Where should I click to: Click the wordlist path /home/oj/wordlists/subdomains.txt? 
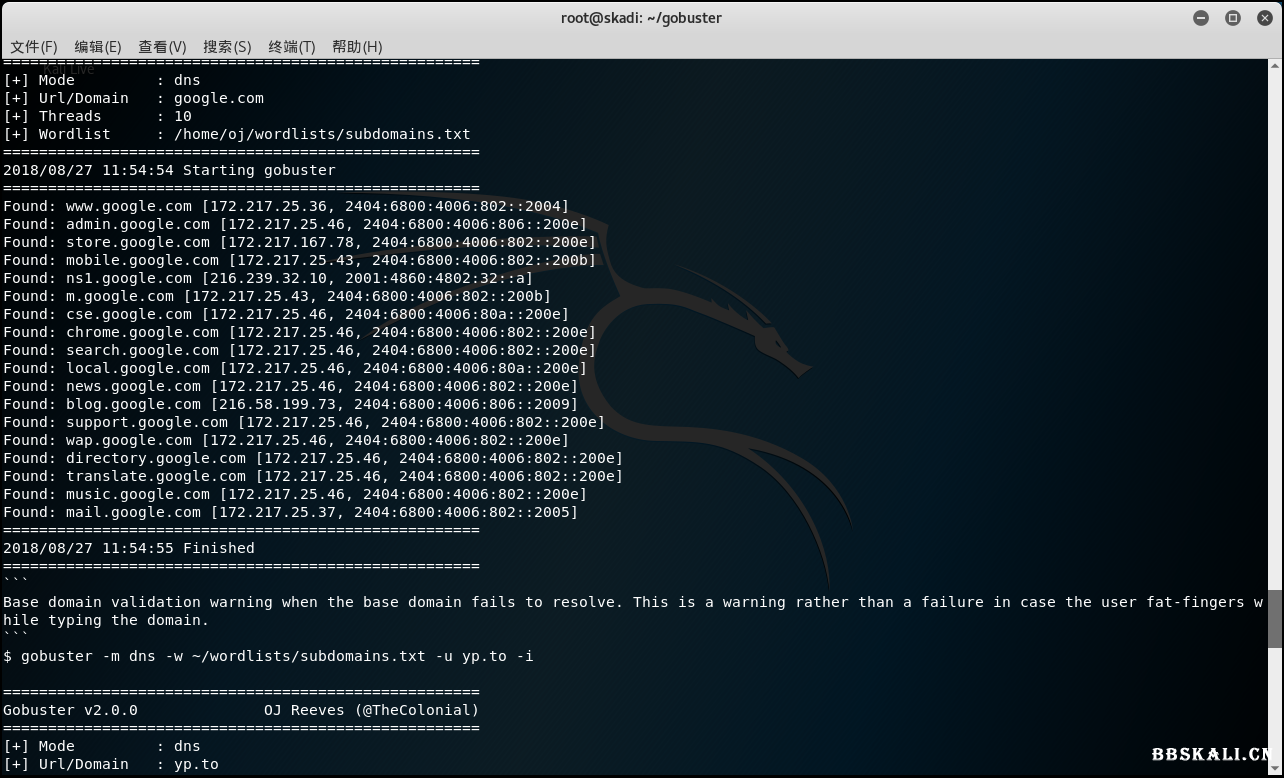(322, 134)
